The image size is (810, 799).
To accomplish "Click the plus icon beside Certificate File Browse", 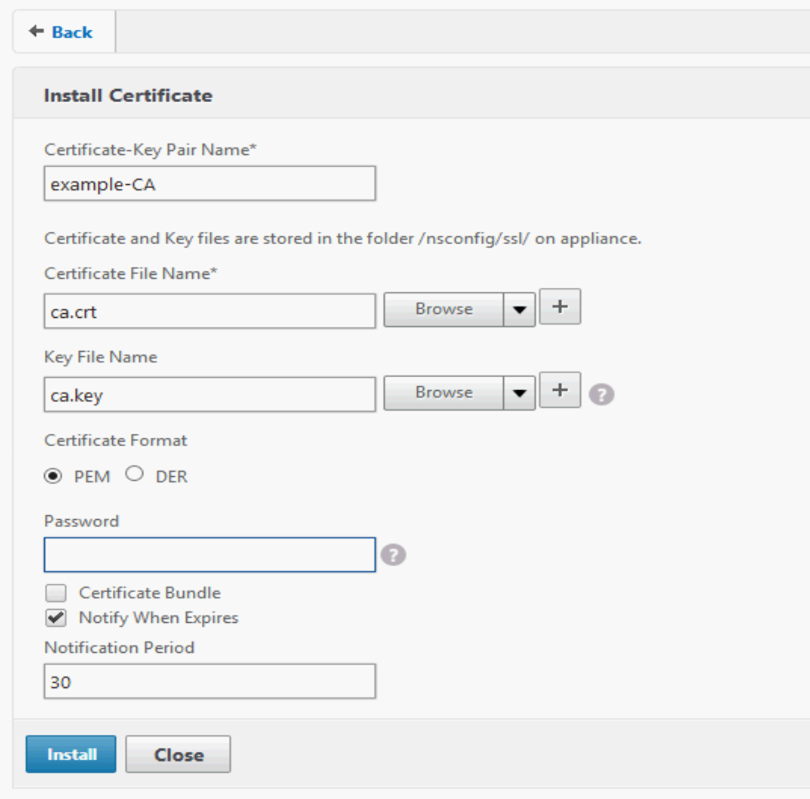I will point(560,308).
